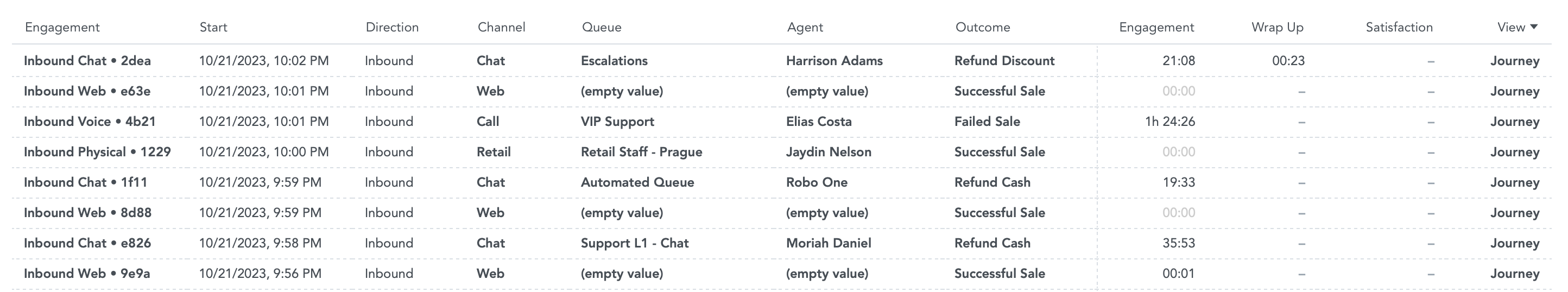Click the Outcome column header
The image size is (1568, 292).
[x=982, y=27]
